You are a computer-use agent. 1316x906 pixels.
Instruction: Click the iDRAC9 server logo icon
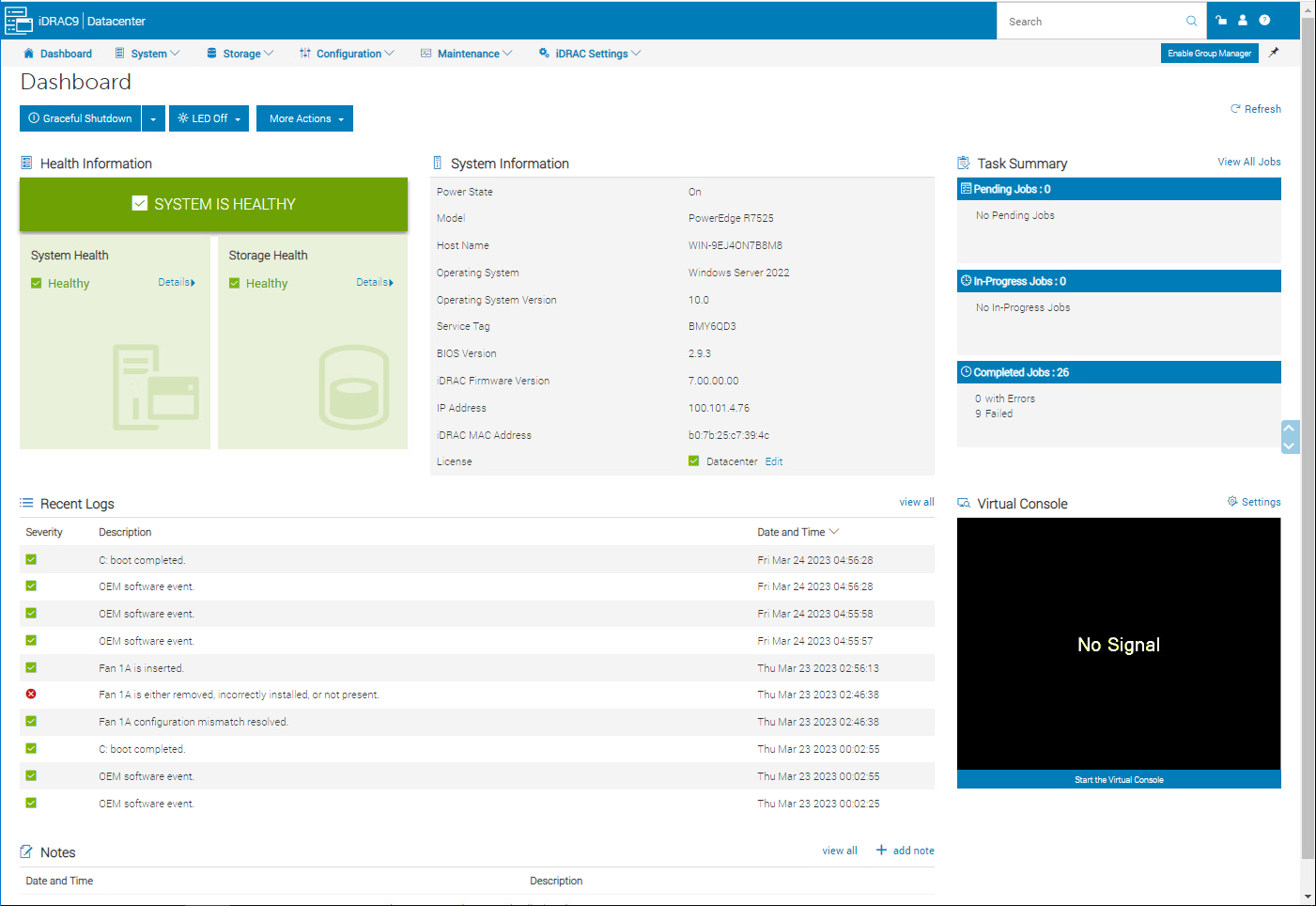pos(18,21)
